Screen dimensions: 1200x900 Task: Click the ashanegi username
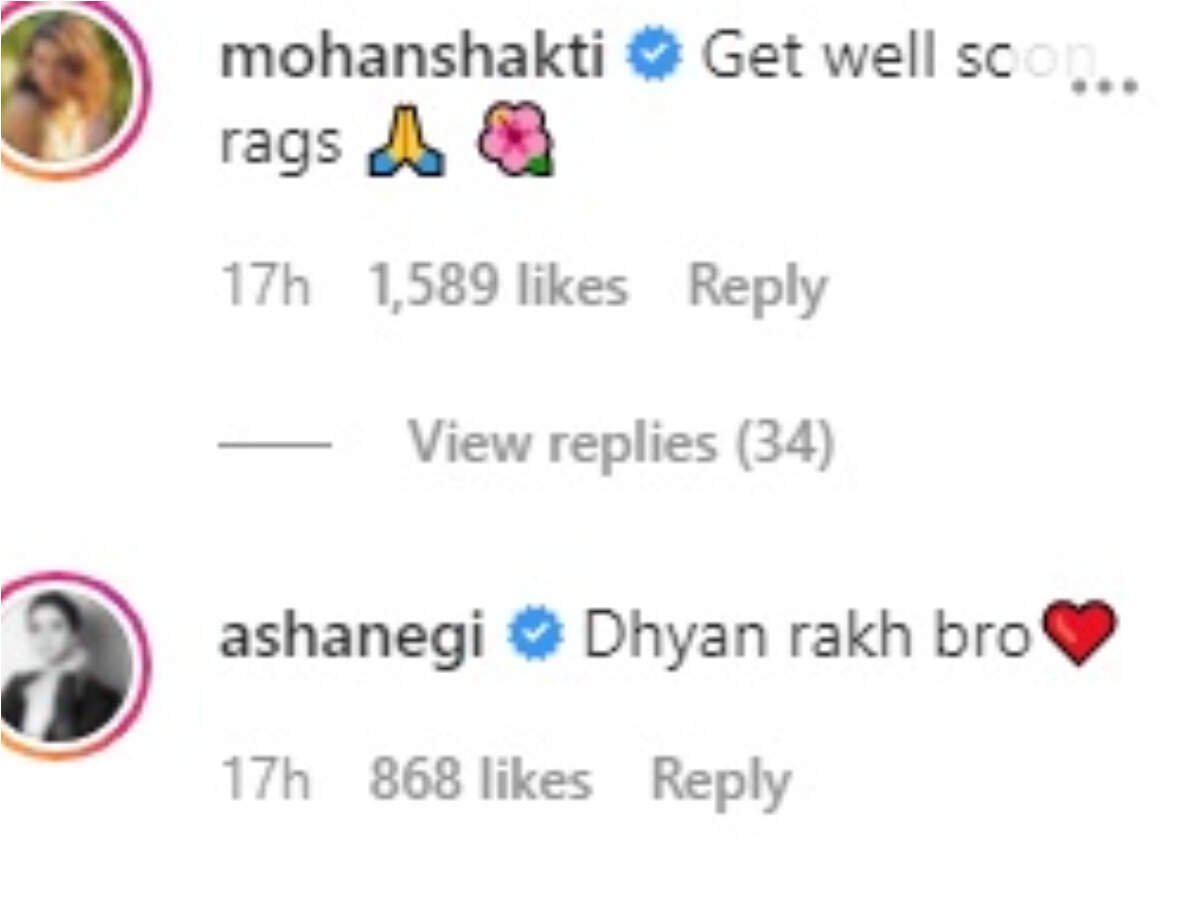coord(351,638)
